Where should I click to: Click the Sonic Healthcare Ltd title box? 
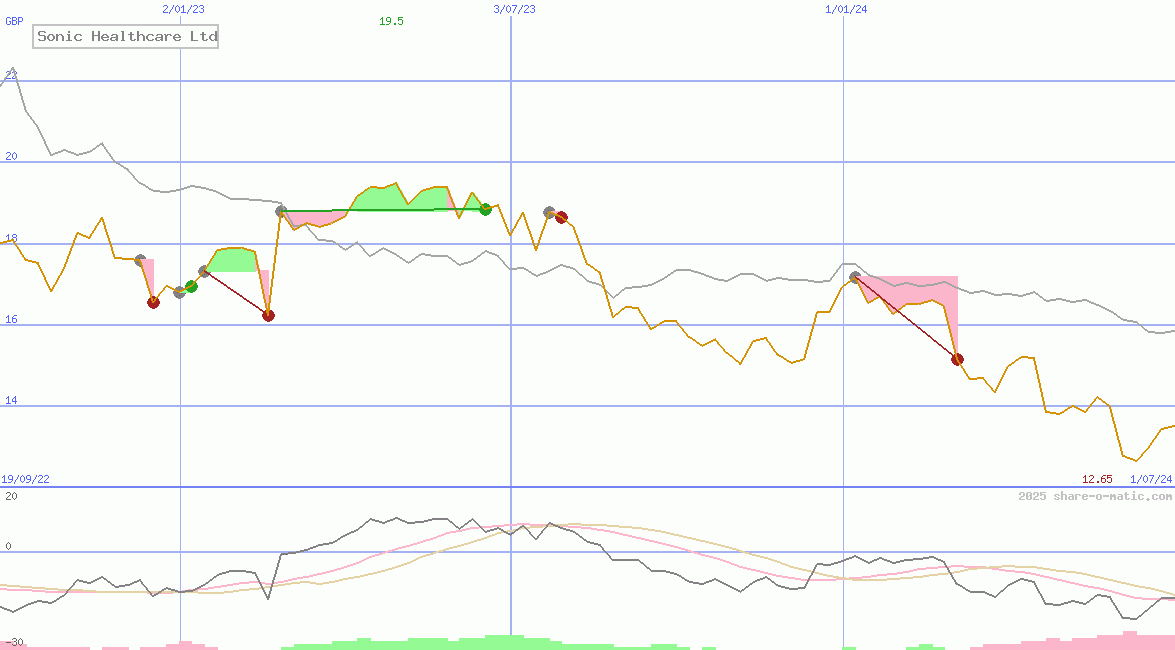click(x=125, y=36)
